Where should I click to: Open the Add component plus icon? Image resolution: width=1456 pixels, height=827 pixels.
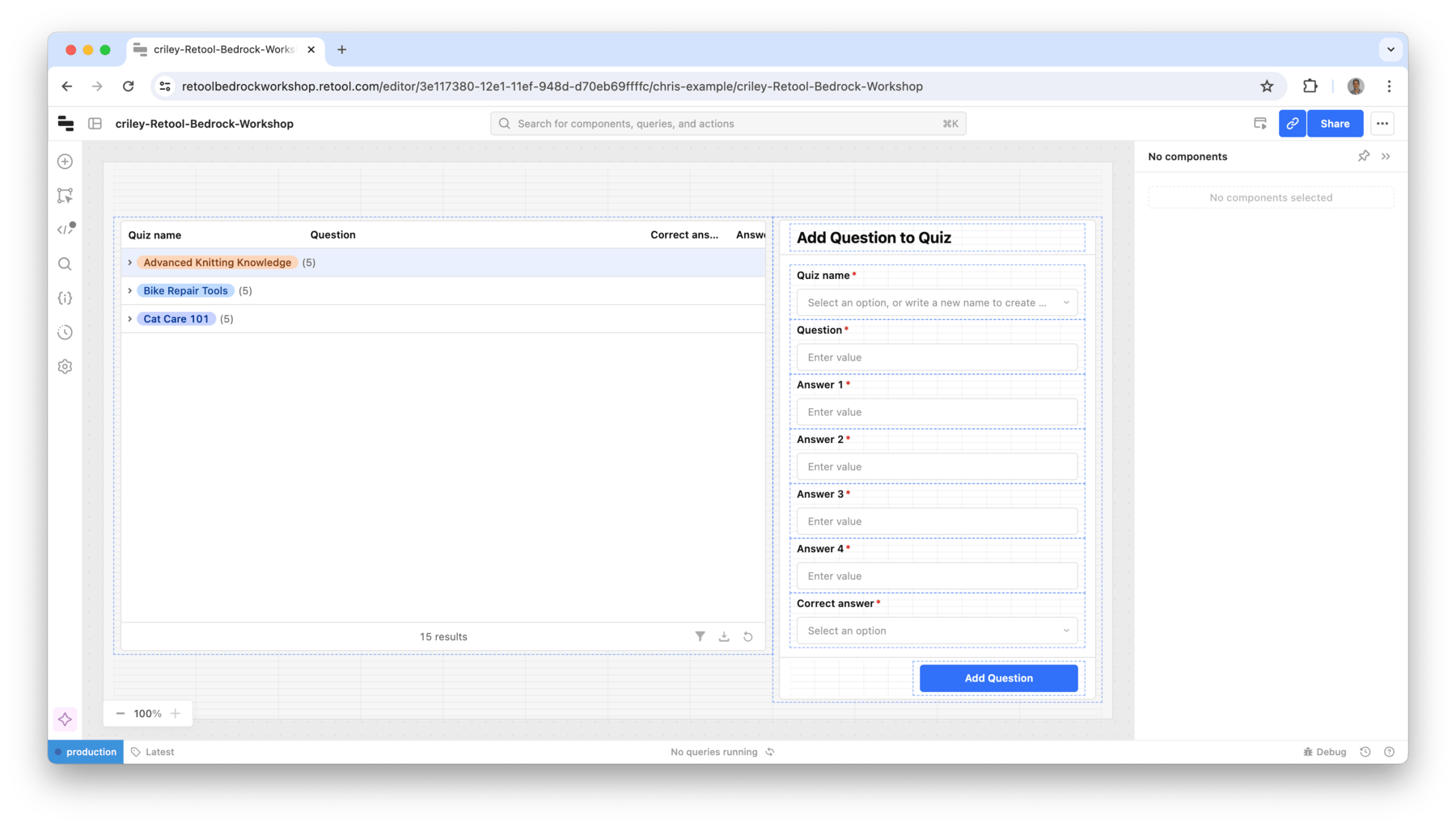click(66, 162)
